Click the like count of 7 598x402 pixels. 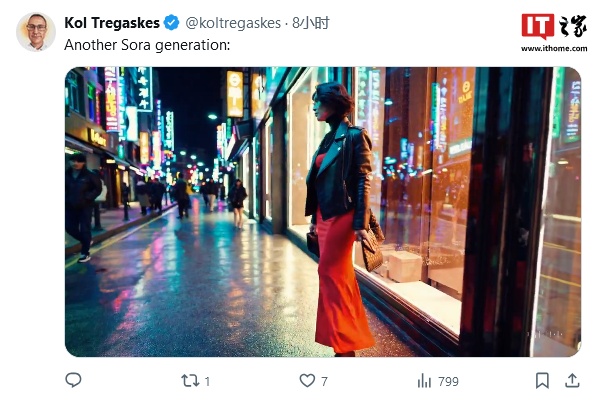click(324, 381)
